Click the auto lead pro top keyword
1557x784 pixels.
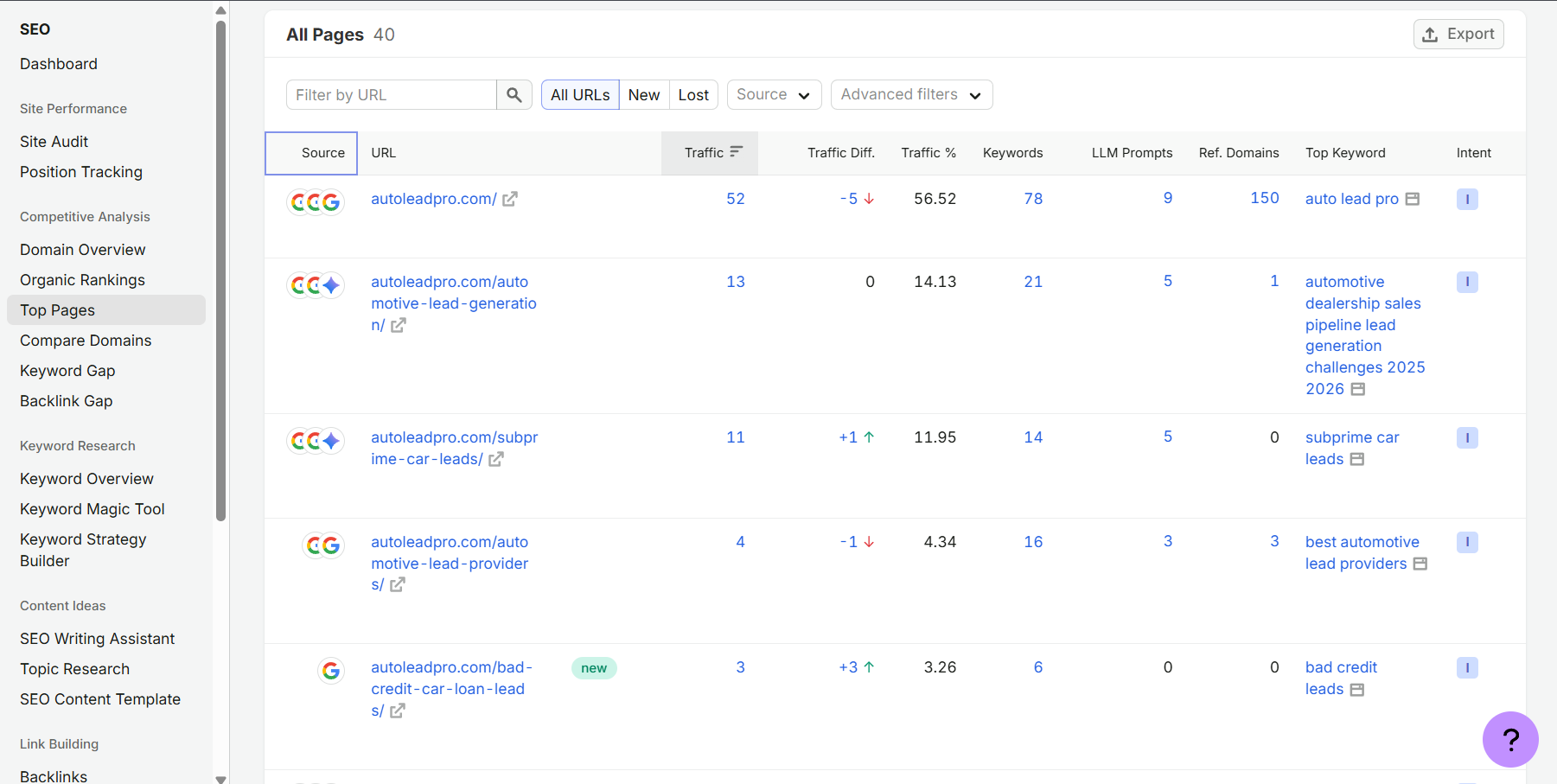(1352, 199)
